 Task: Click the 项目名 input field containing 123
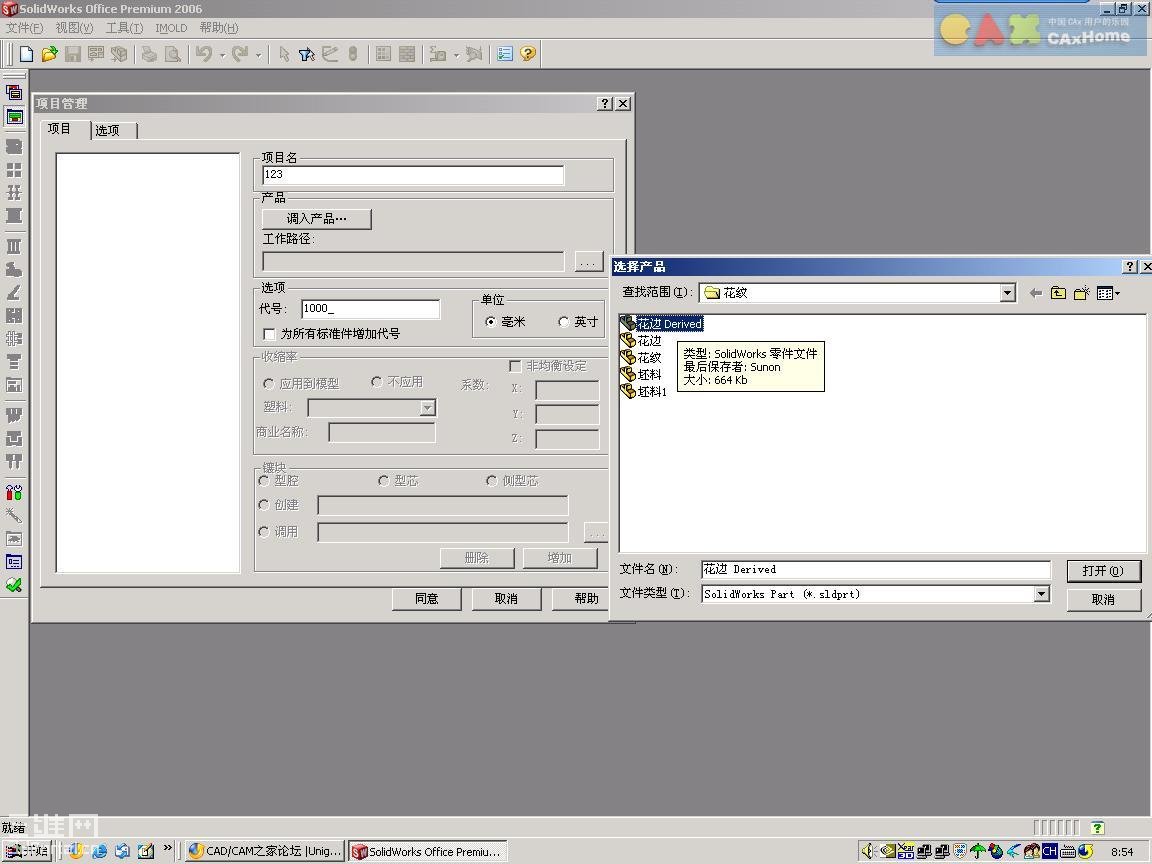pos(413,175)
